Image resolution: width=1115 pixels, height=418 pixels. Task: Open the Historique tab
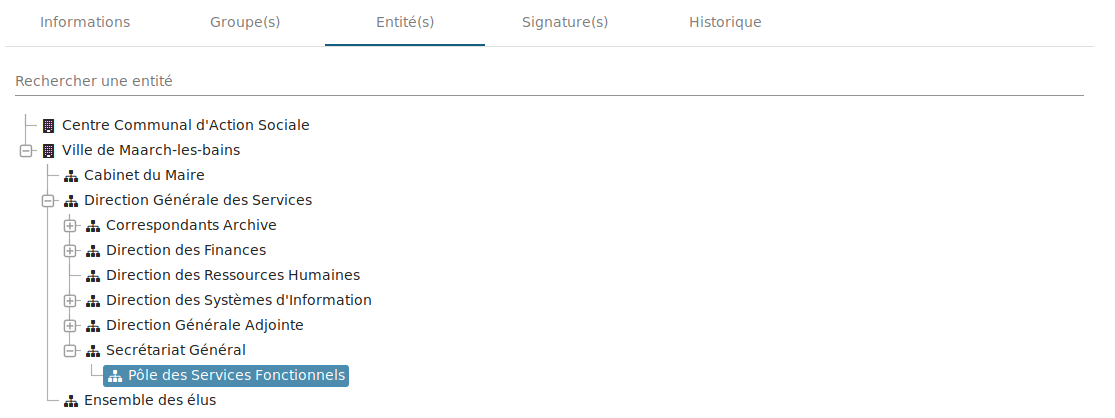pyautogui.click(x=725, y=22)
